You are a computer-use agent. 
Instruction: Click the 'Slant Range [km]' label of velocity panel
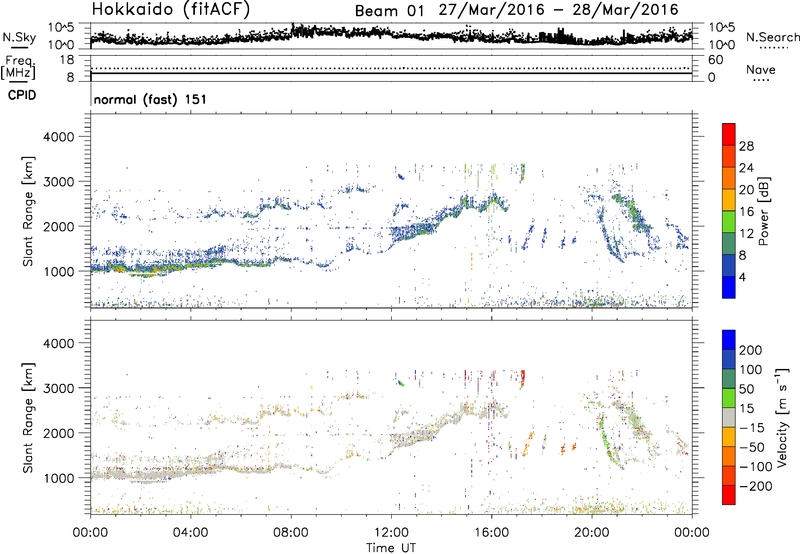tap(28, 418)
